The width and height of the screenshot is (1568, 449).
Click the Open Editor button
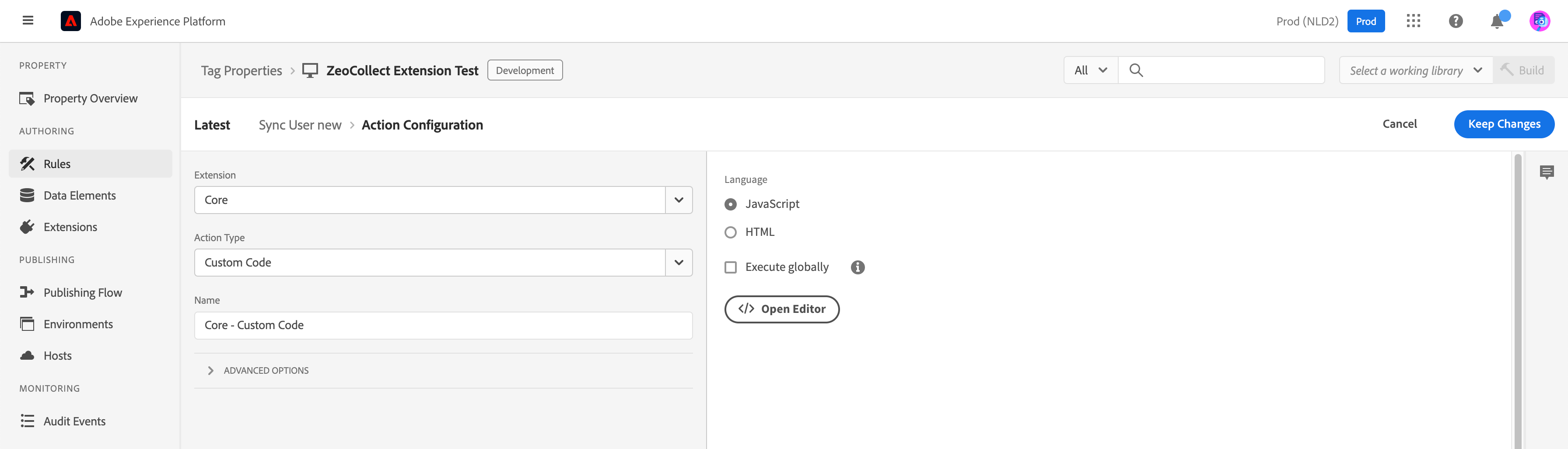pos(781,309)
